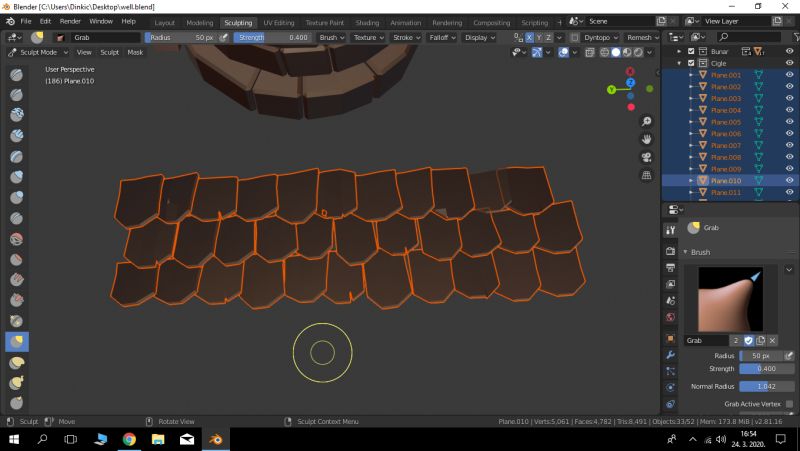Hide Plane.001 with its eye icon
The height and width of the screenshot is (451, 800).
[x=790, y=74]
